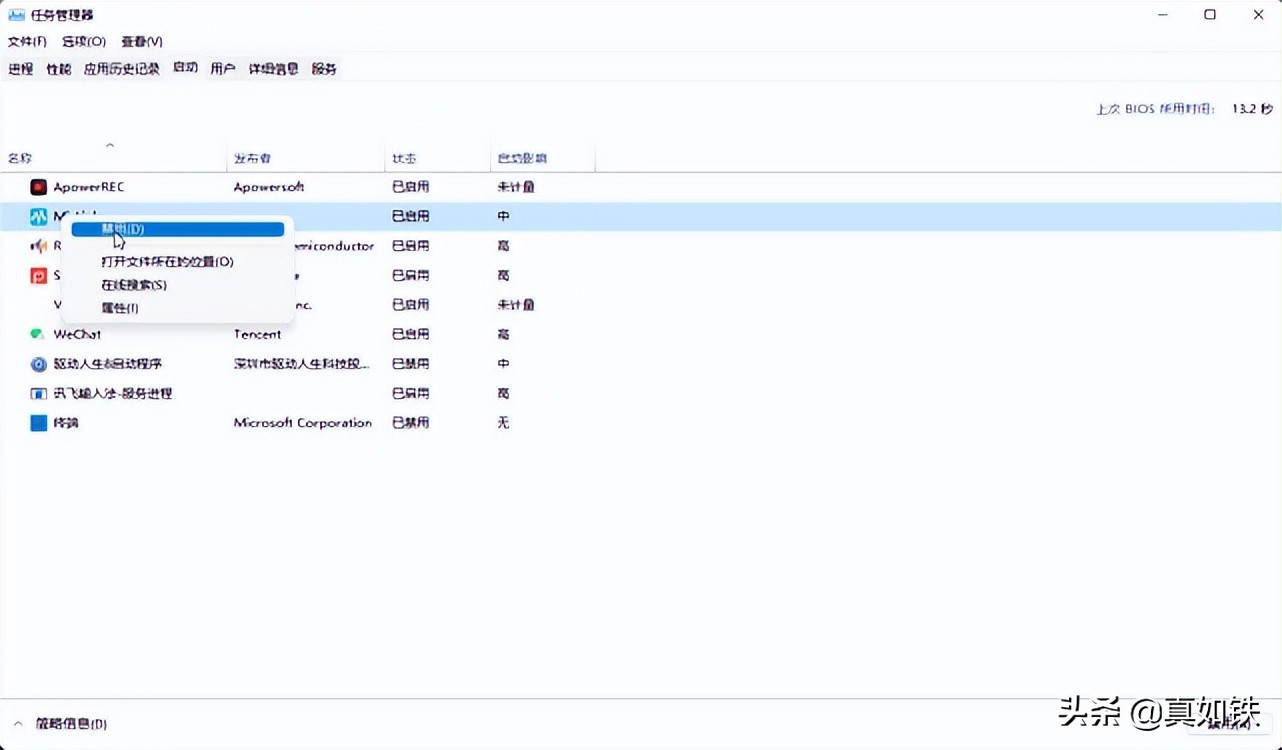Open the 应用历史记录 tab
Image resolution: width=1282 pixels, height=750 pixels.
point(122,69)
